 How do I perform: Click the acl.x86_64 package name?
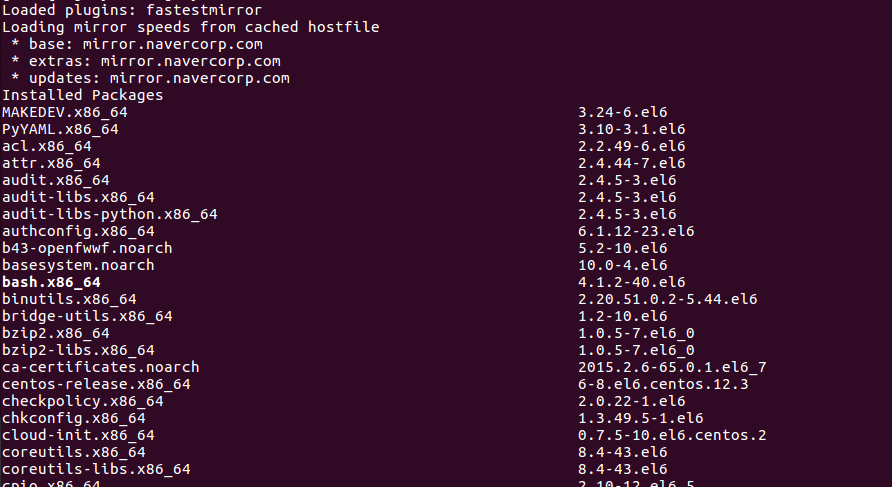pos(47,146)
